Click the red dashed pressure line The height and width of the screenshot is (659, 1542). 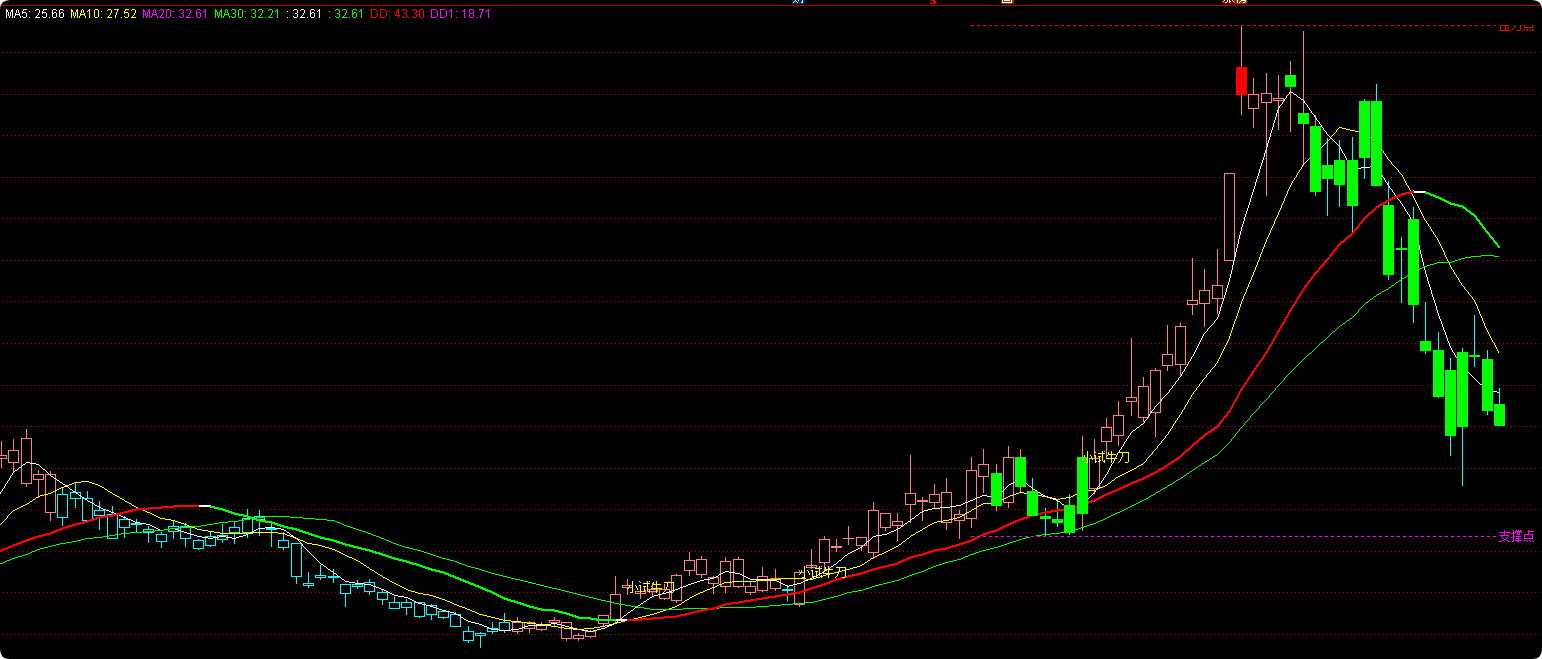click(x=1232, y=26)
